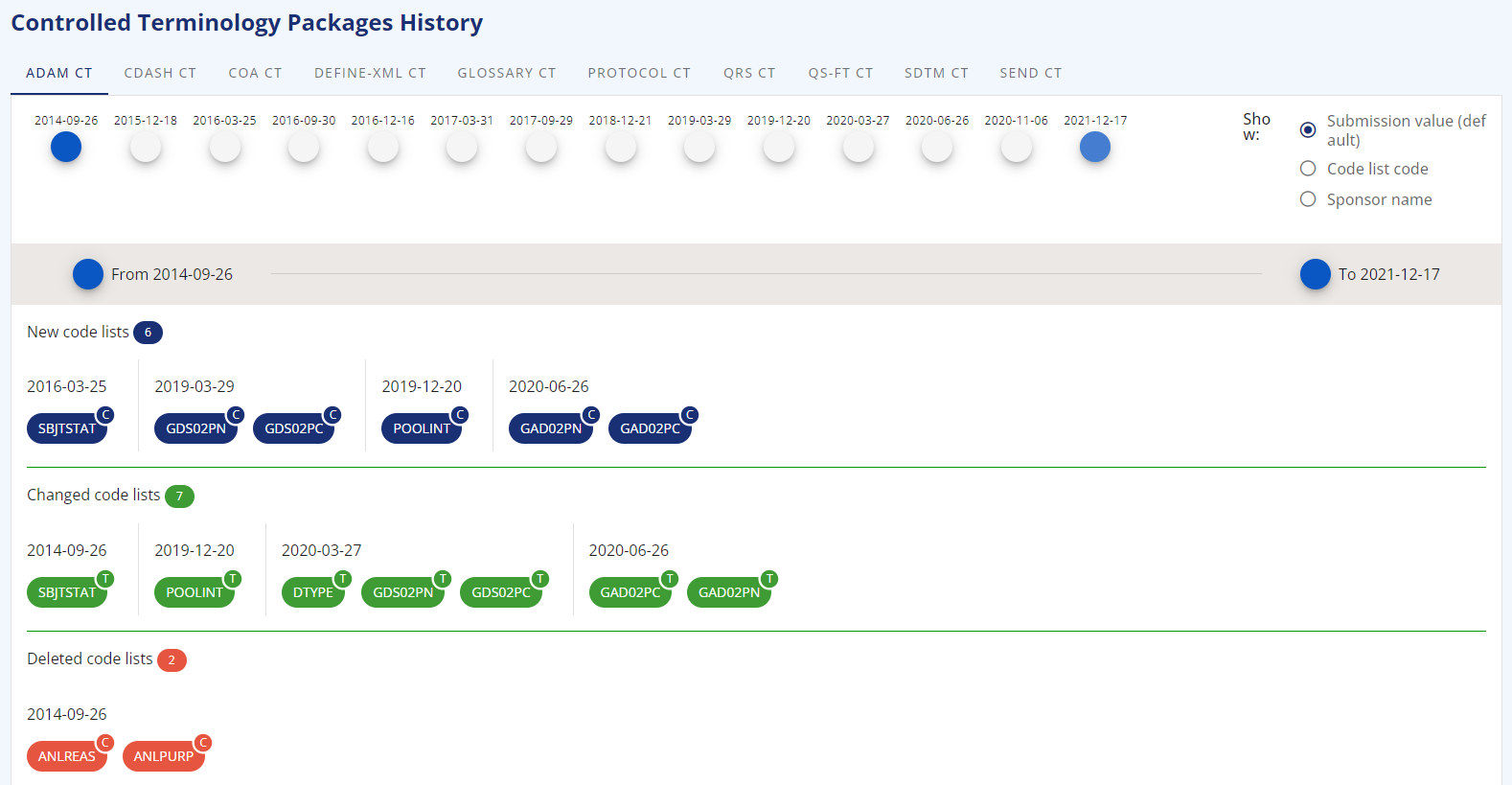
Task: Click the T badge on changed SBJTSTAT
Action: pos(105,579)
